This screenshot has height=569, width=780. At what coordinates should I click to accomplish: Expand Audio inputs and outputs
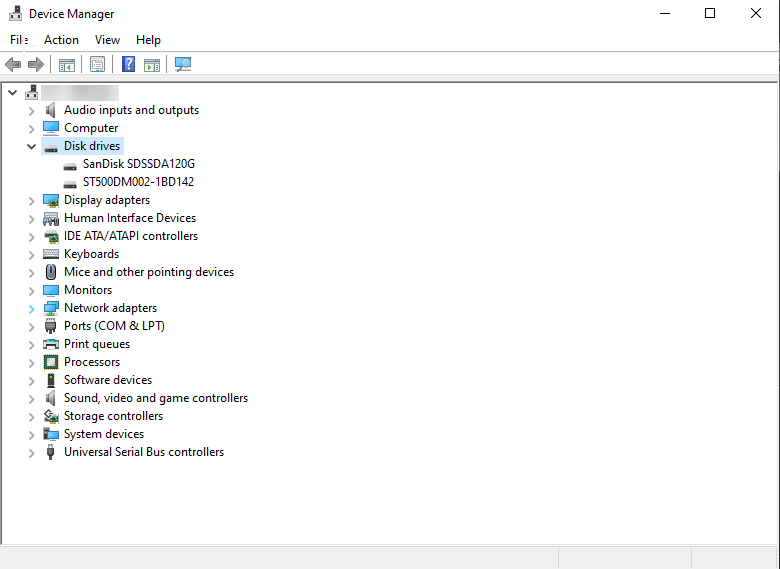[x=31, y=110]
